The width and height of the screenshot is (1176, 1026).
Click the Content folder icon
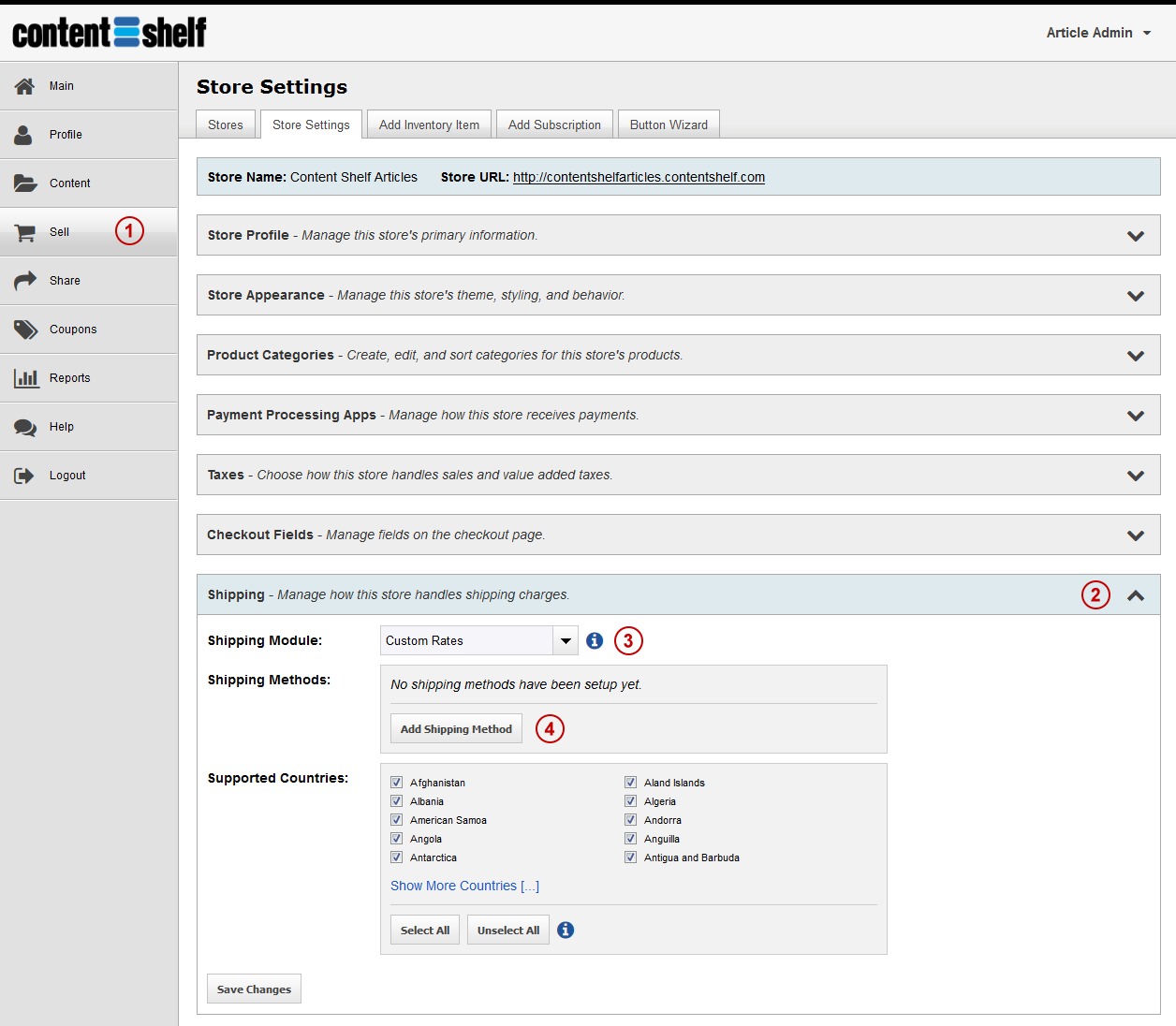pyautogui.click(x=25, y=183)
